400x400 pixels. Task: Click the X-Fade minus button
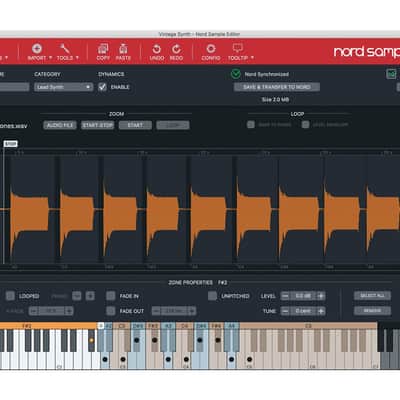tap(33, 311)
